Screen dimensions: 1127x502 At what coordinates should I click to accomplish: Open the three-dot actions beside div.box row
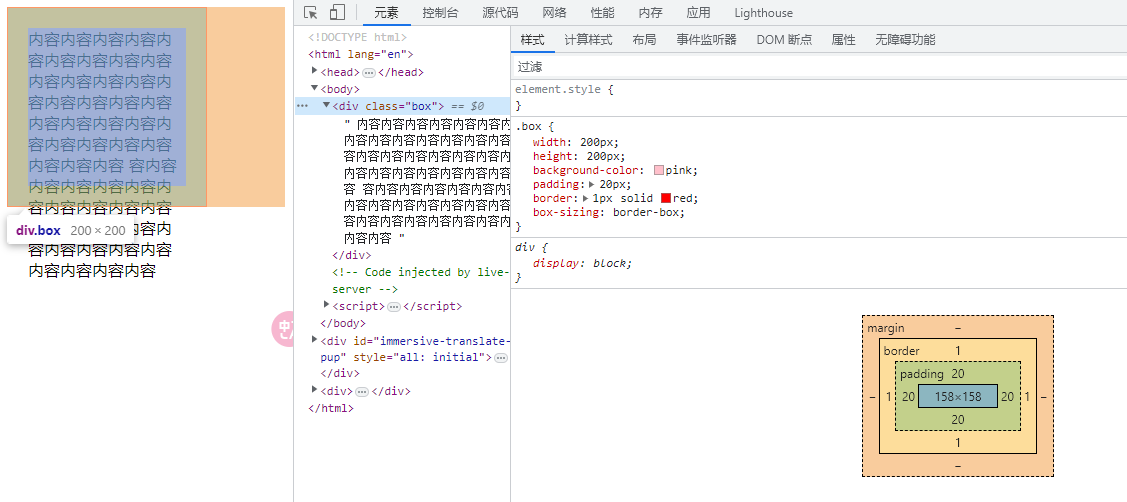[302, 106]
